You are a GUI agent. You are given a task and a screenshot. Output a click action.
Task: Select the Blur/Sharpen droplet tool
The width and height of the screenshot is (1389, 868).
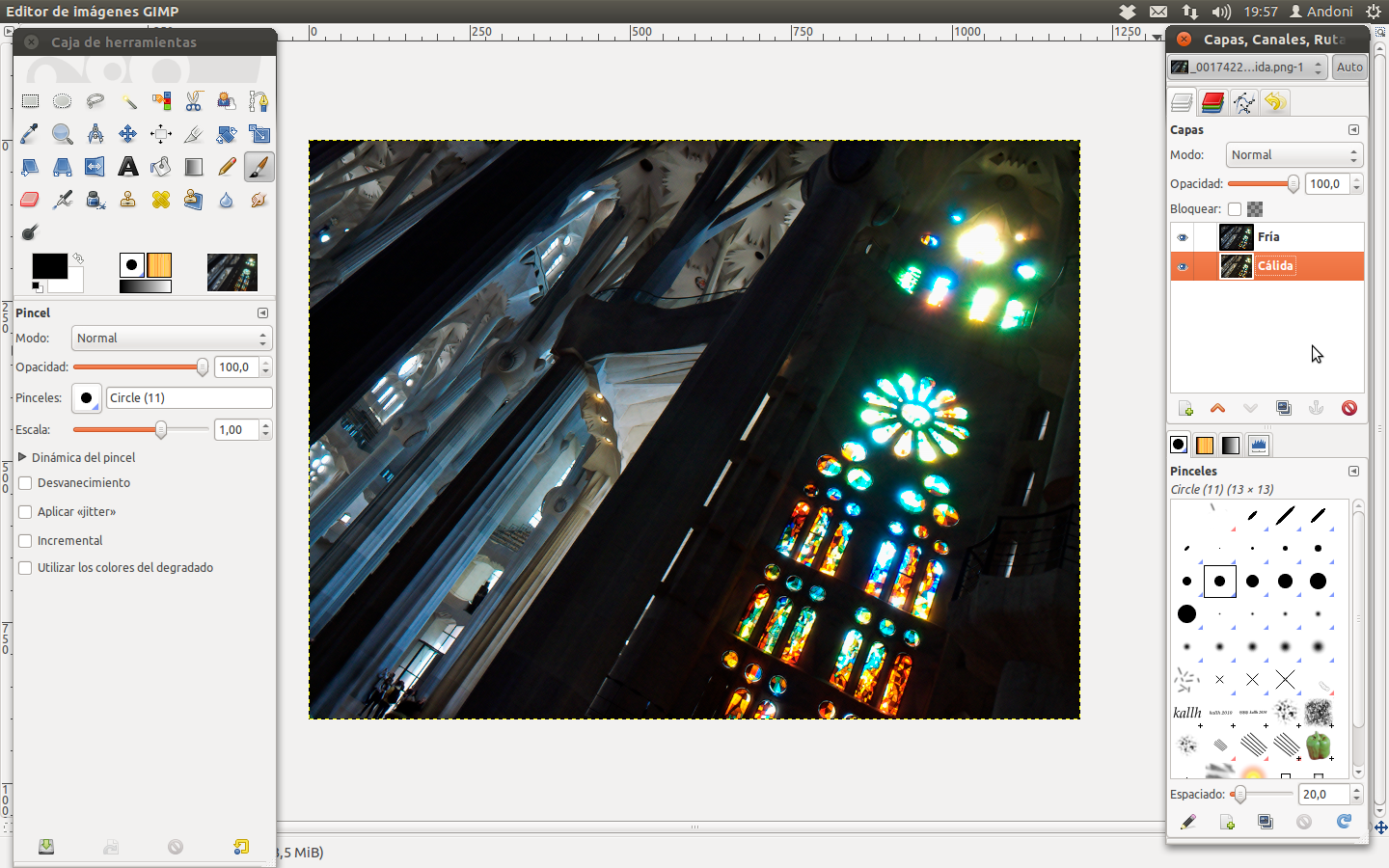(x=227, y=200)
